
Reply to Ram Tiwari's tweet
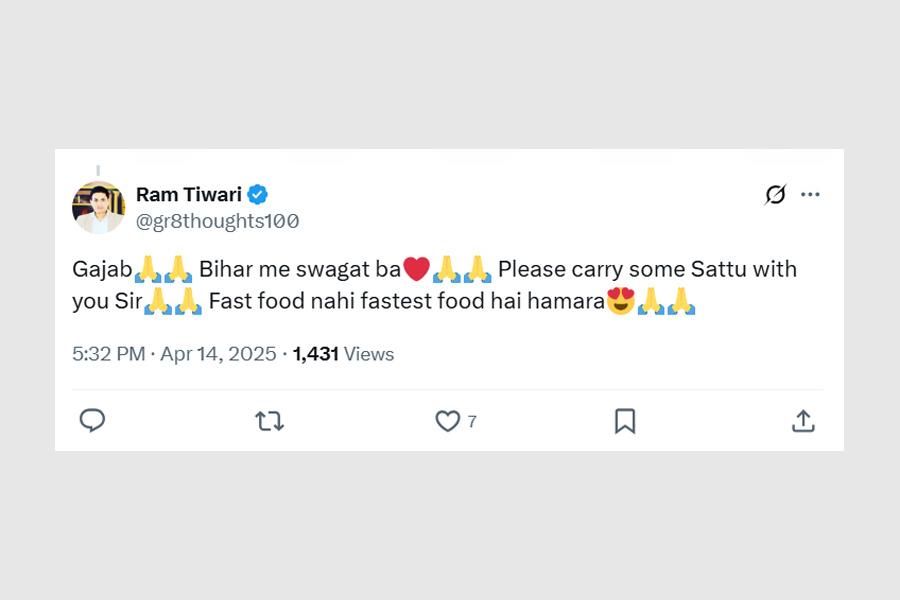[x=92, y=421]
